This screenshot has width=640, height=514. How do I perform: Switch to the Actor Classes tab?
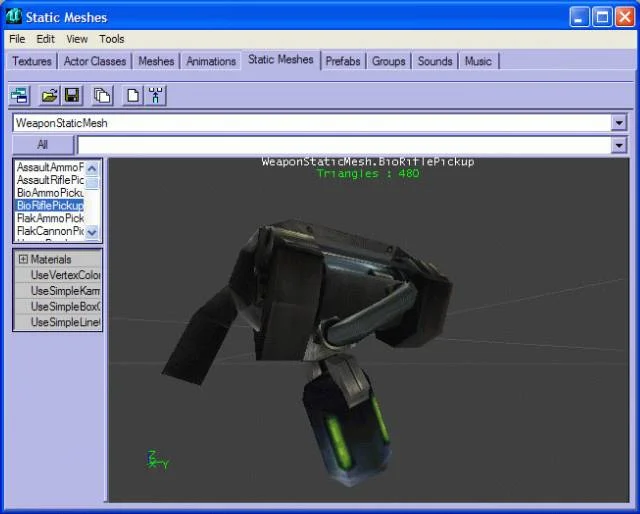click(x=95, y=61)
